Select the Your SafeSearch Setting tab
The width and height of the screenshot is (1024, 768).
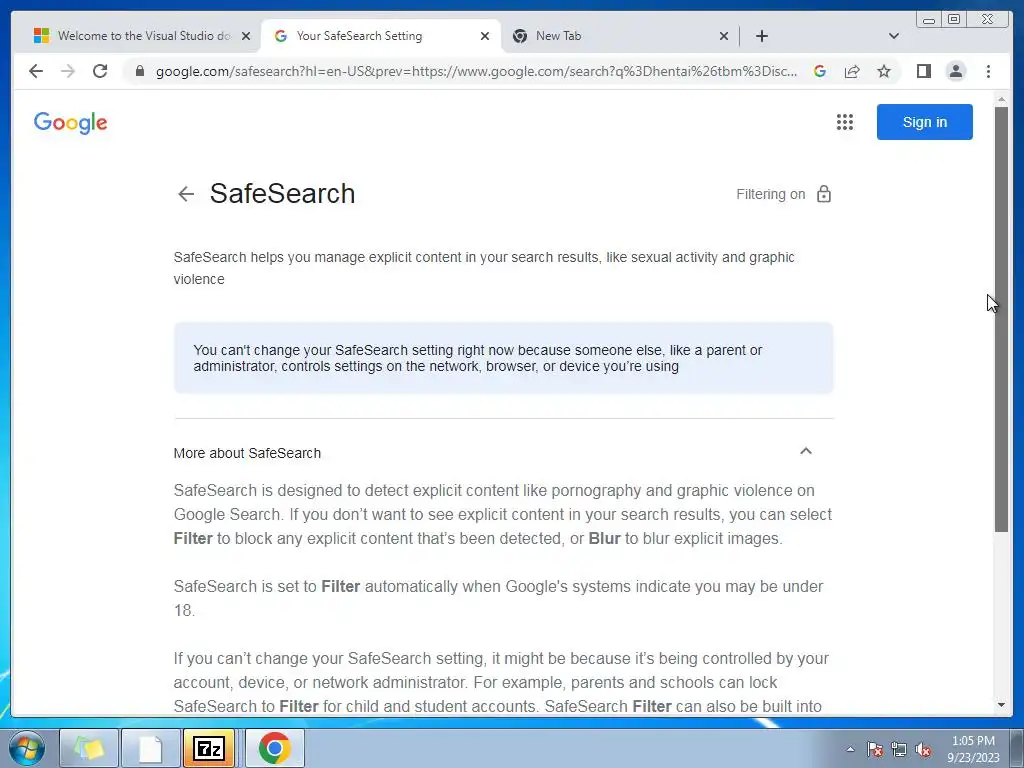click(381, 36)
